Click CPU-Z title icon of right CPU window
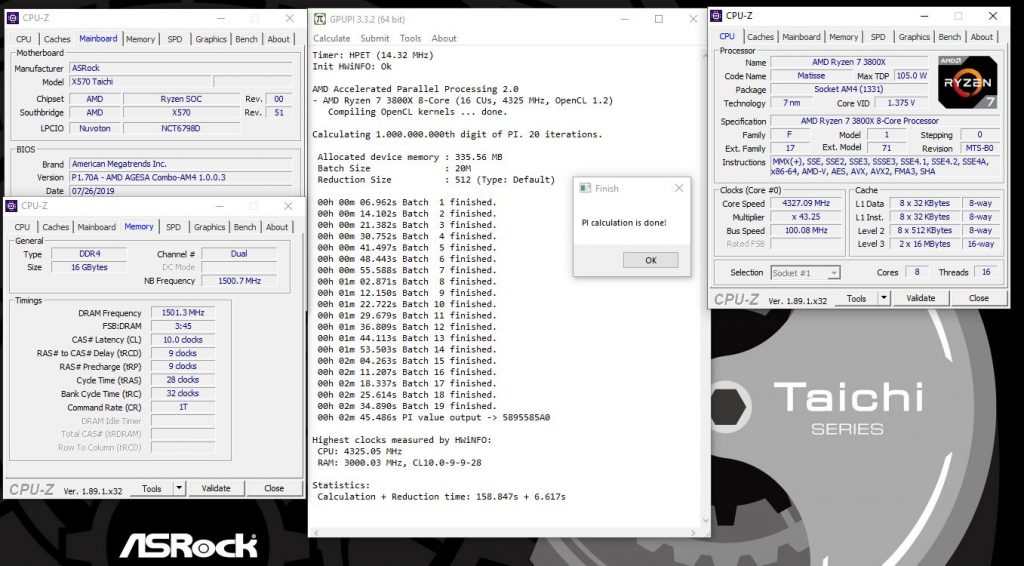 click(x=716, y=16)
